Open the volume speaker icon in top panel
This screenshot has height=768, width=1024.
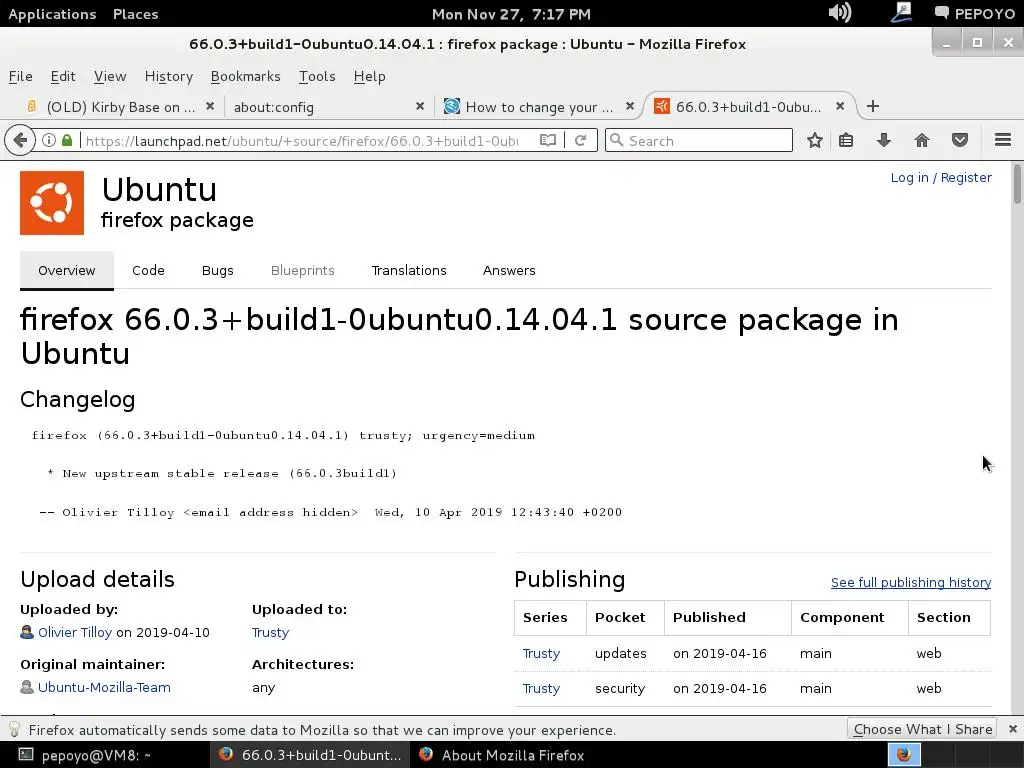pos(839,12)
